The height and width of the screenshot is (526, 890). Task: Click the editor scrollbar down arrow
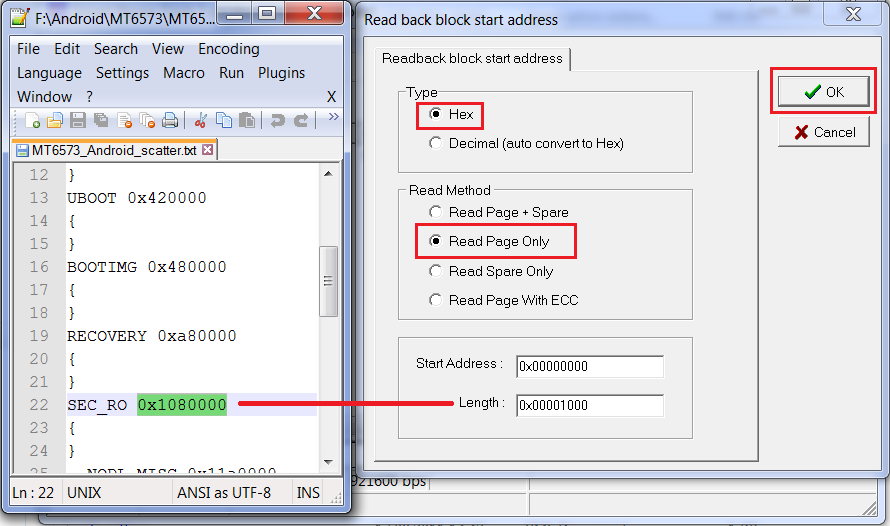click(328, 462)
